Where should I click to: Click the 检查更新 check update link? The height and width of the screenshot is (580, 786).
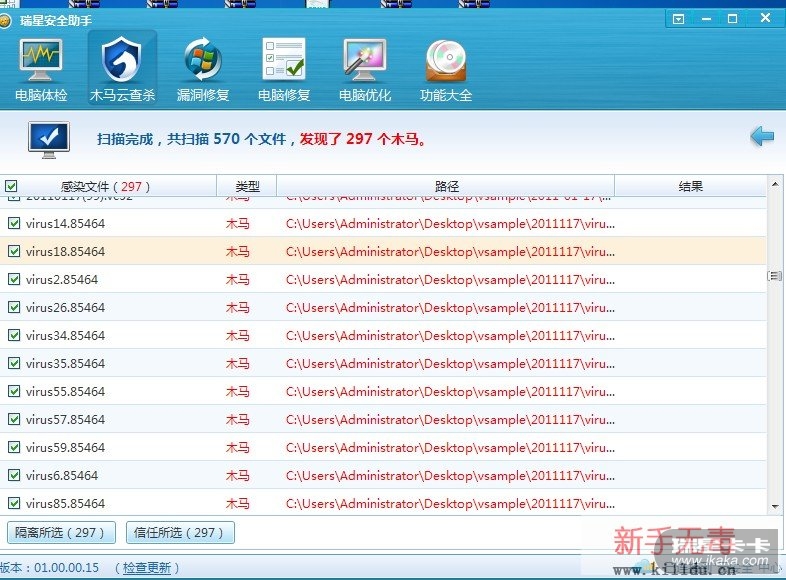pos(147,568)
